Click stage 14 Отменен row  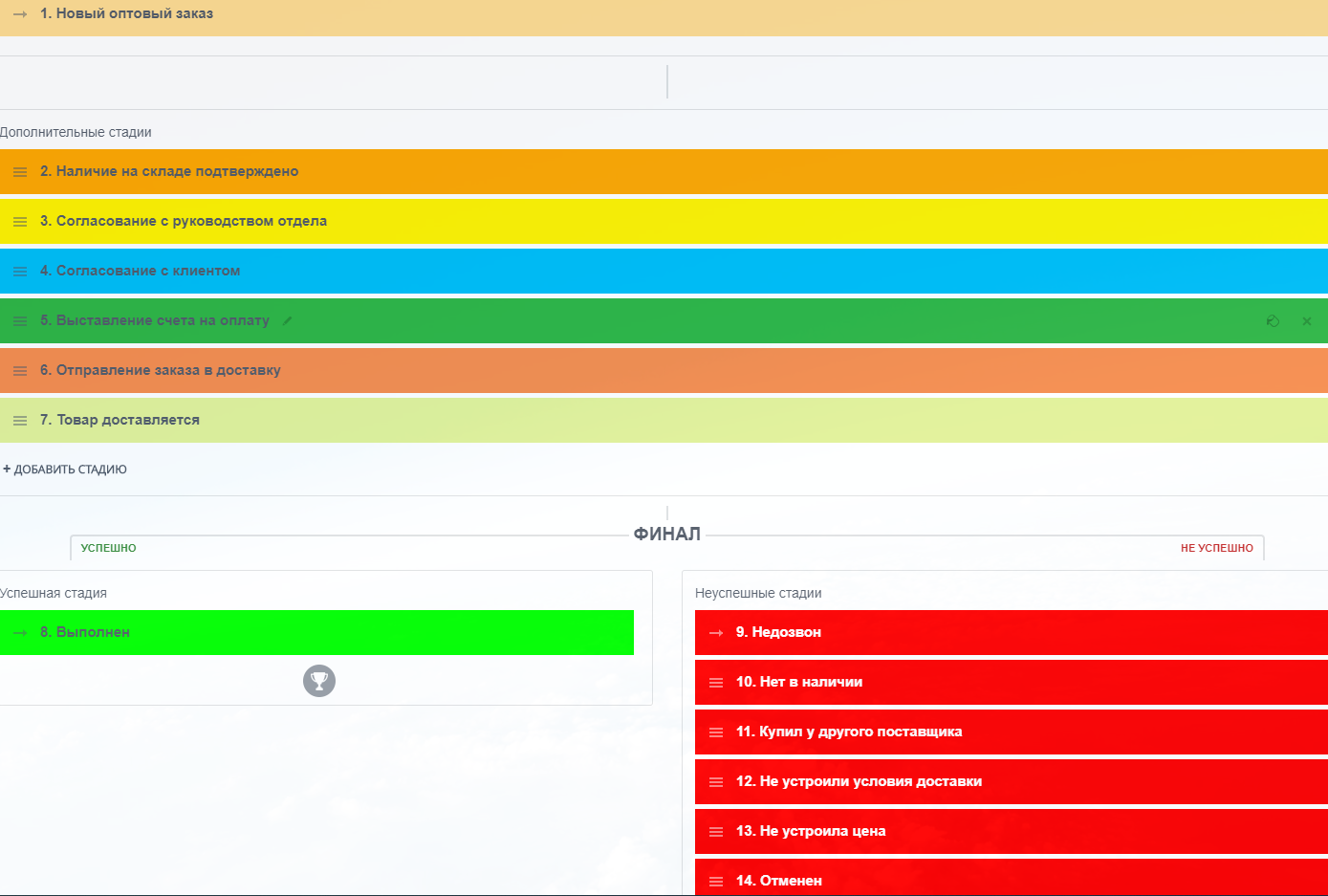click(779, 881)
